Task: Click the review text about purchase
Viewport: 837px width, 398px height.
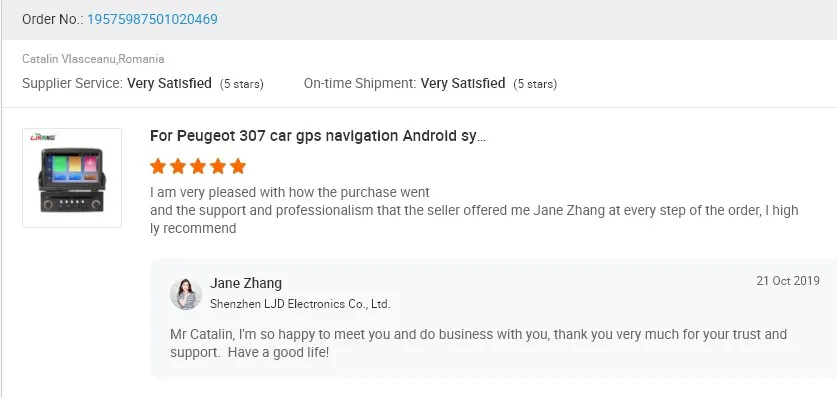Action: (474, 210)
